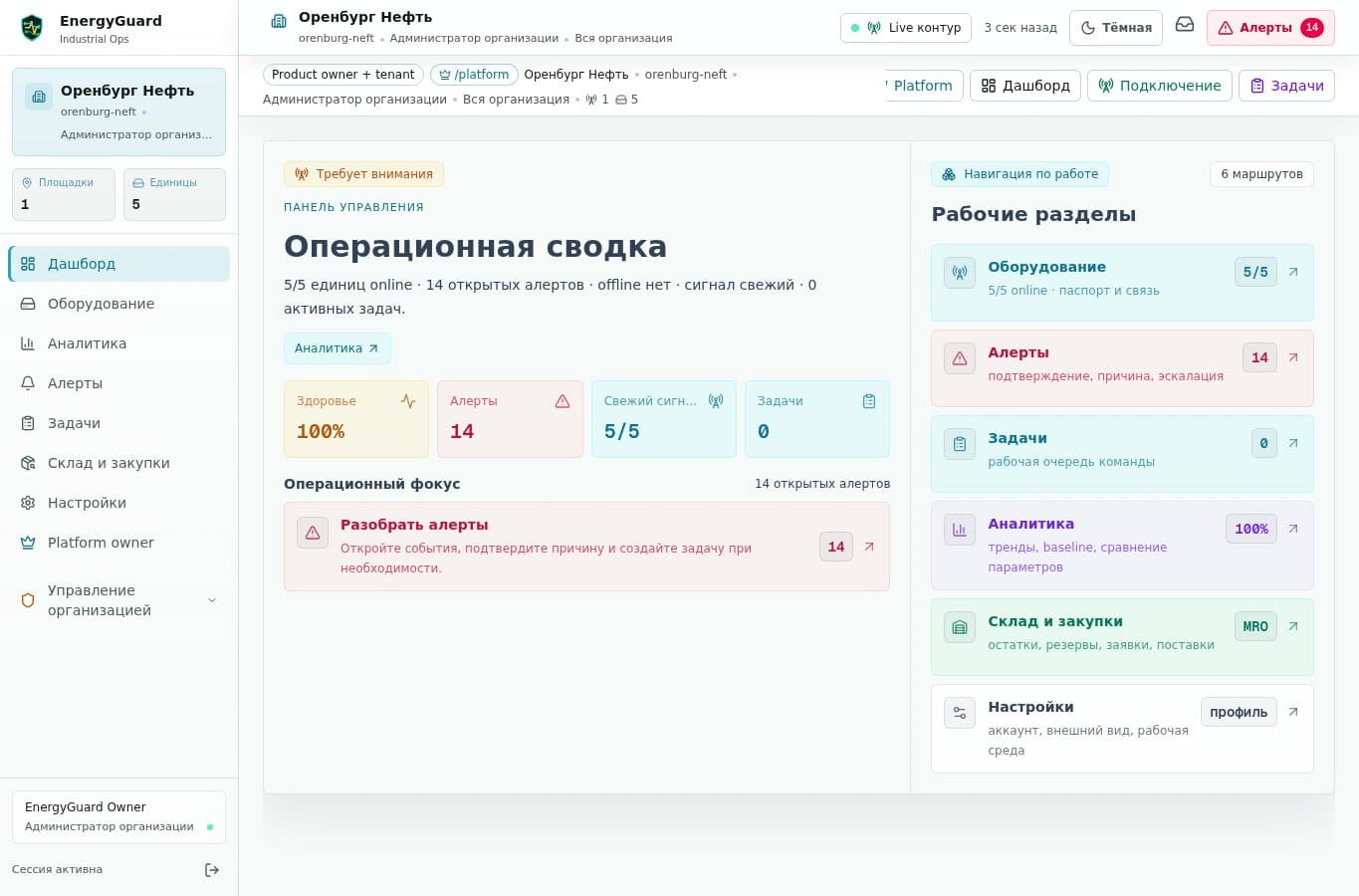Click the 3 сек назад timestamp
Viewport: 1359px width, 896px height.
(1020, 28)
